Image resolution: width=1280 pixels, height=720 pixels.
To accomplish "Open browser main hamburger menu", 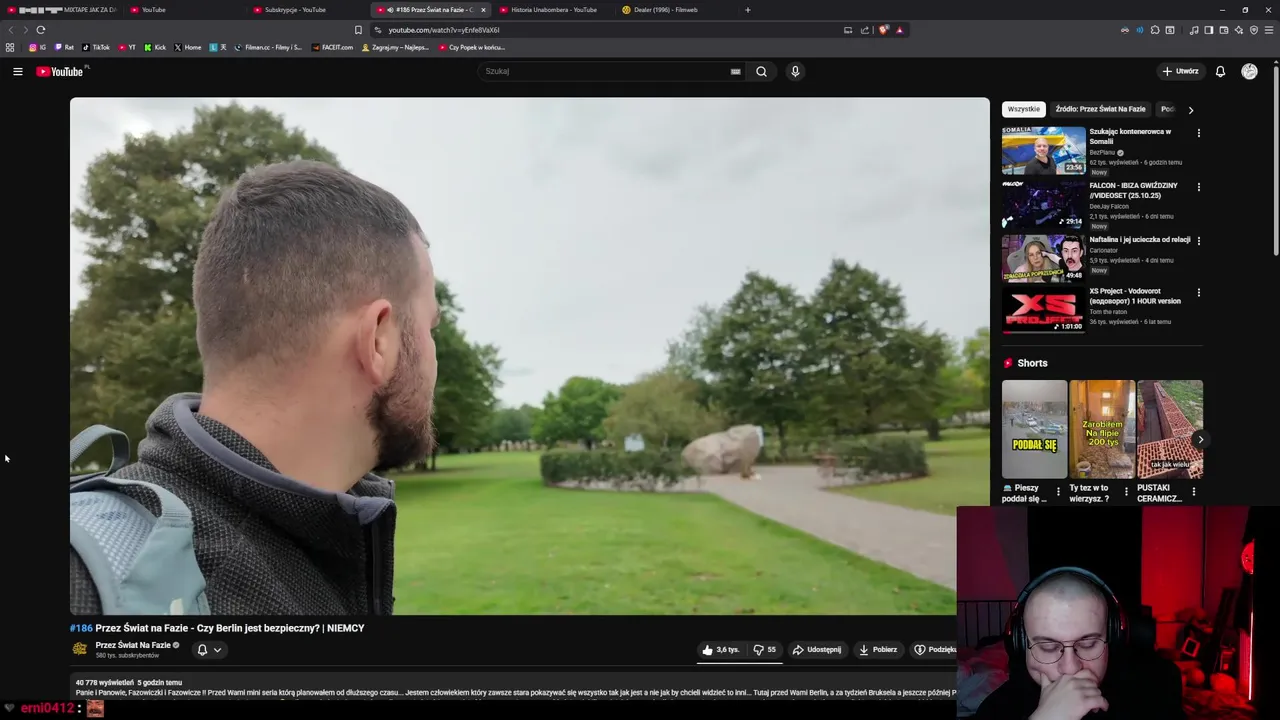I will pos(1269,30).
